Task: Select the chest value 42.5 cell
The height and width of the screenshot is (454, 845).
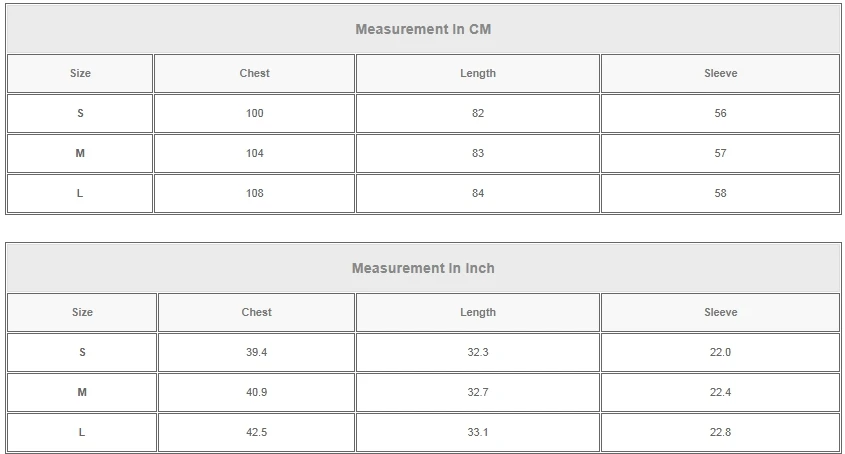Action: [x=257, y=433]
